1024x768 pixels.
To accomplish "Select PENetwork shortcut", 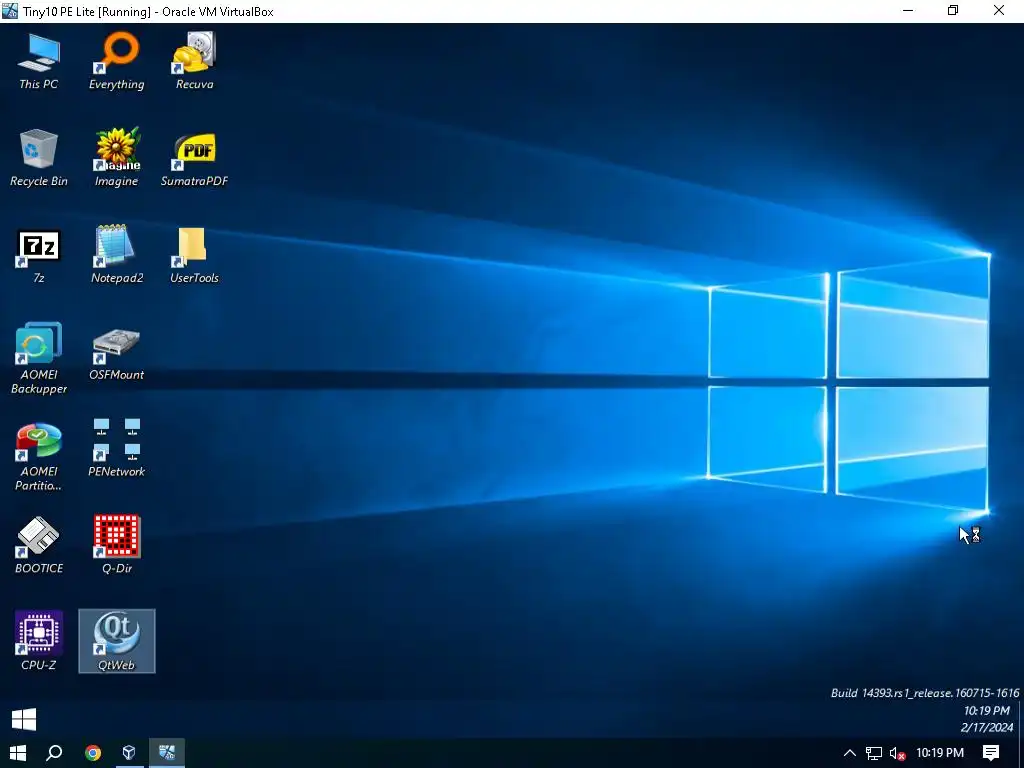I will click(x=117, y=448).
